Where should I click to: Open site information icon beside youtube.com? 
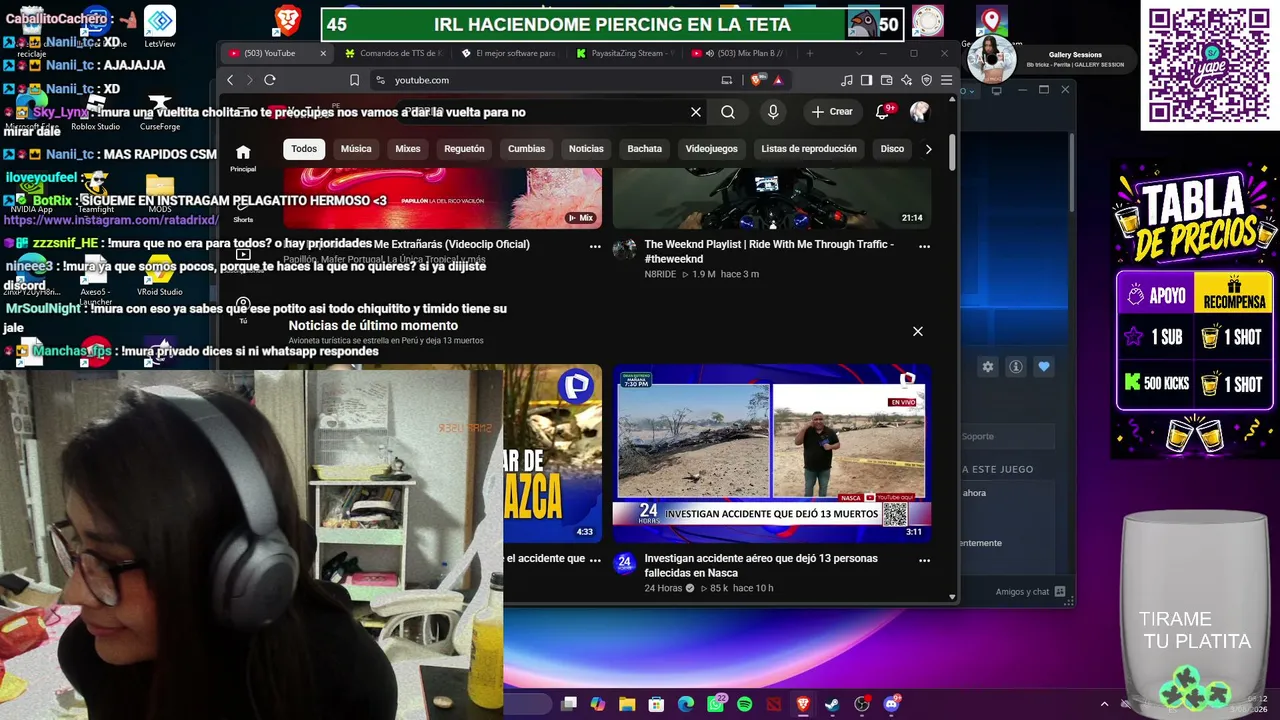[380, 80]
